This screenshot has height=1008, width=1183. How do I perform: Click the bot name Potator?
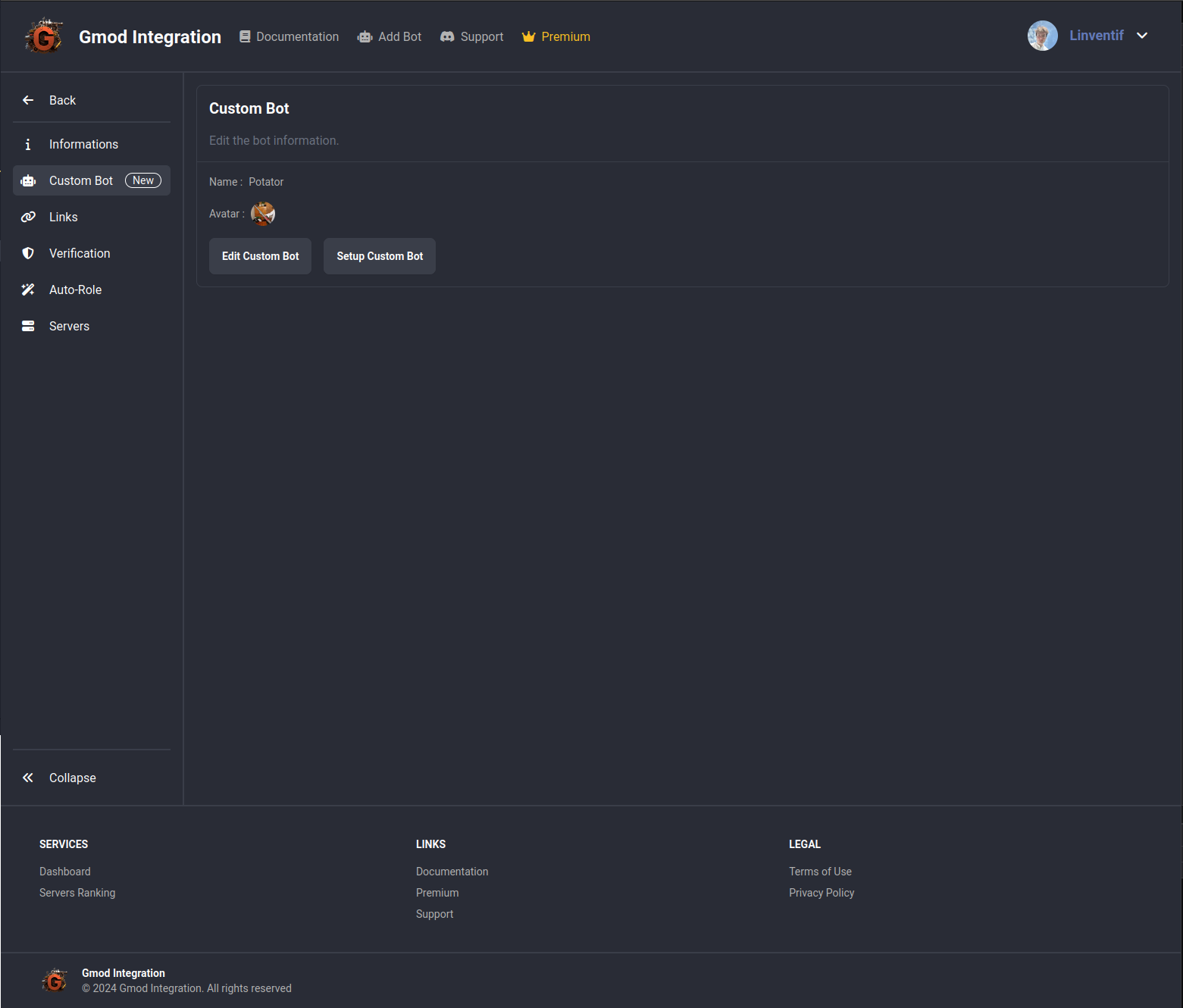point(266,182)
